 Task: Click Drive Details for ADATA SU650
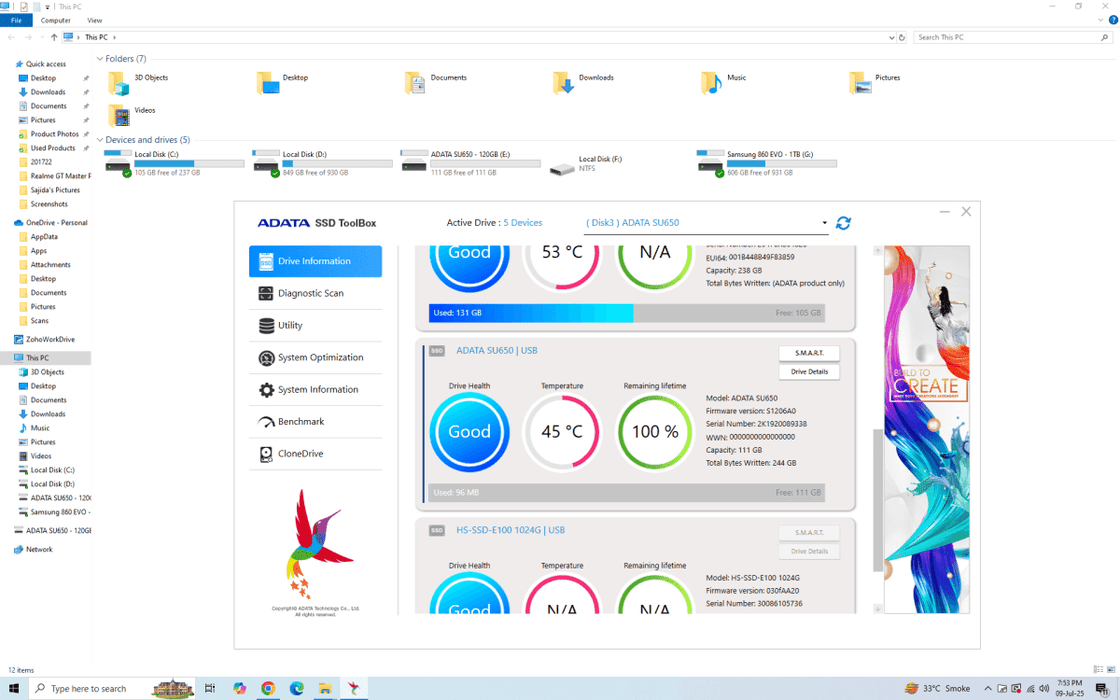coord(808,372)
